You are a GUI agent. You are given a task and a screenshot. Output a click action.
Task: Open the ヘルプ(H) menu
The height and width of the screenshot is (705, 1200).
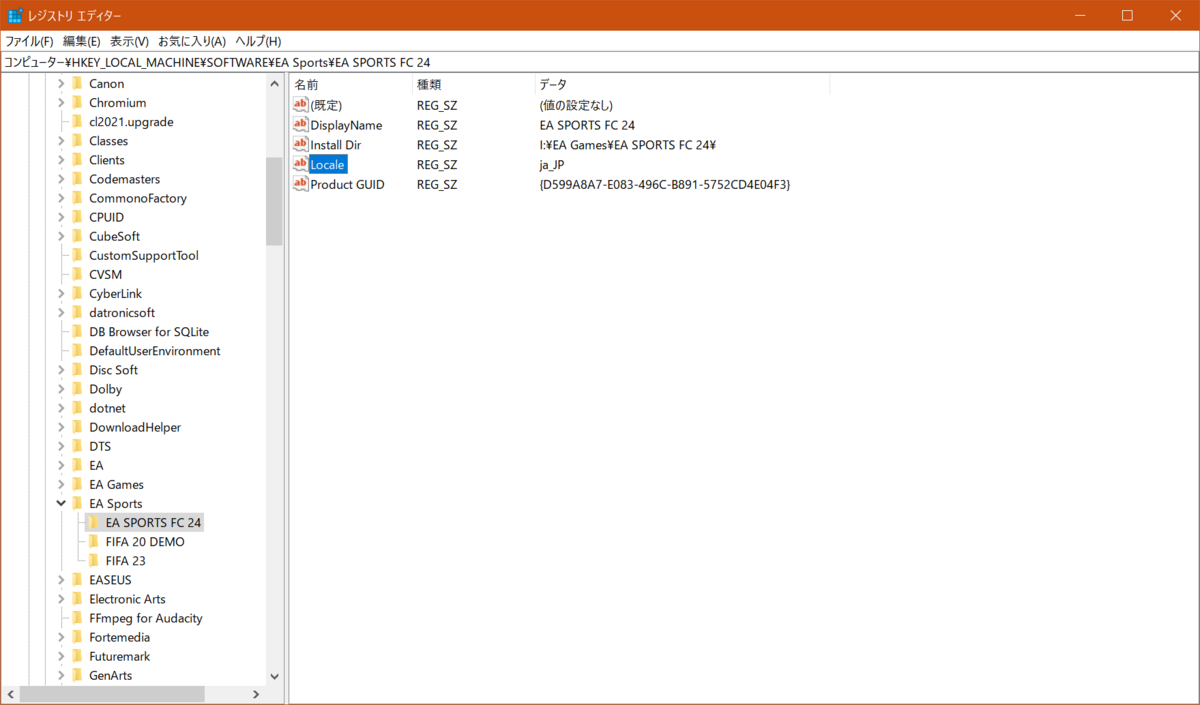[x=258, y=42]
